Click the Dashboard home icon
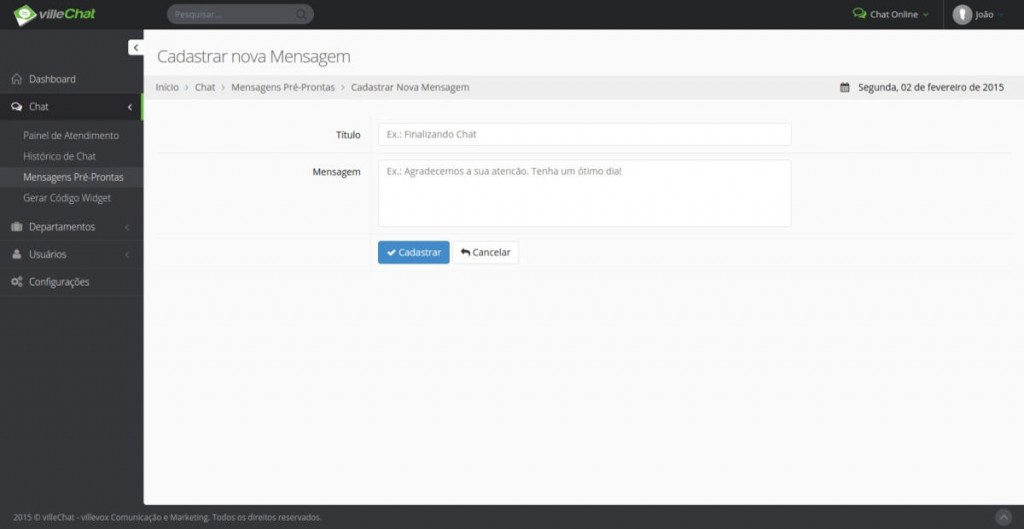The height and width of the screenshot is (529, 1024). click(17, 79)
